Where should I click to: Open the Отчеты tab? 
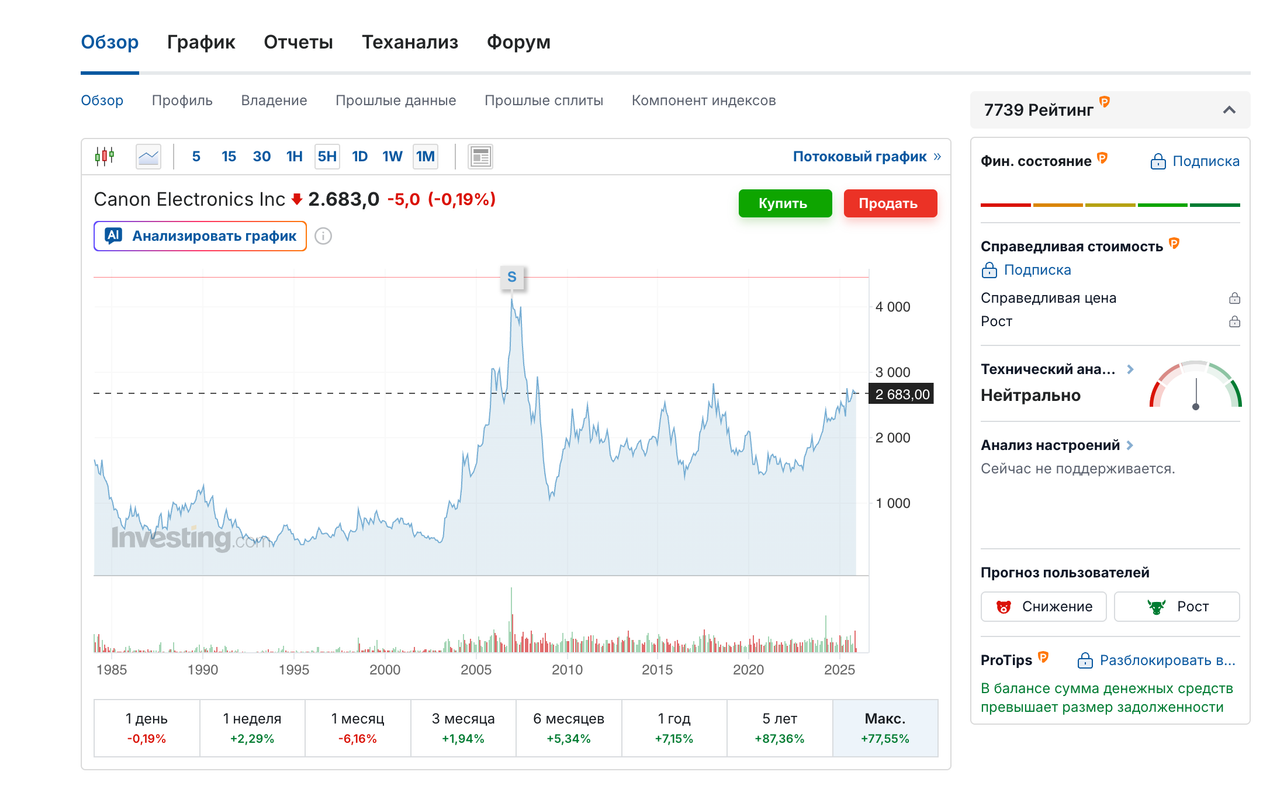tap(298, 42)
